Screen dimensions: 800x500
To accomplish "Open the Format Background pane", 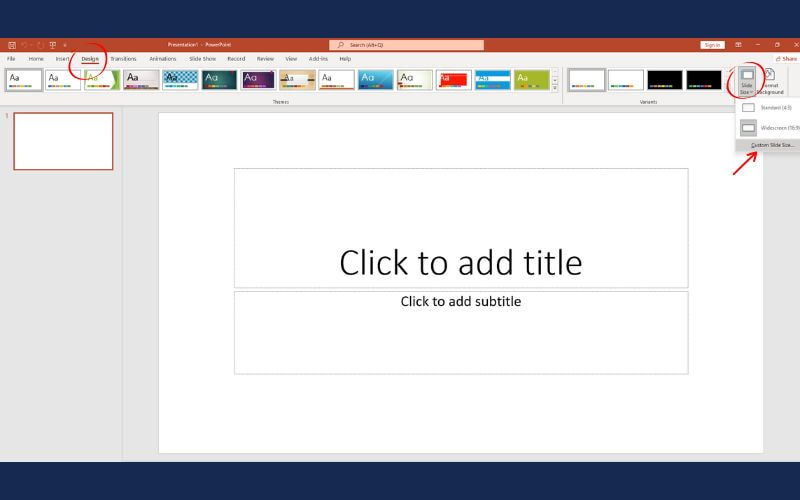I will [769, 82].
